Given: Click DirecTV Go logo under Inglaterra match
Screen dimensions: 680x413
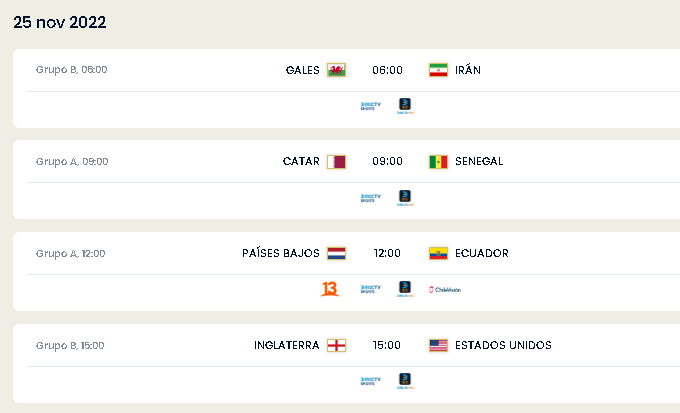Looking at the screenshot, I should click(x=405, y=381).
